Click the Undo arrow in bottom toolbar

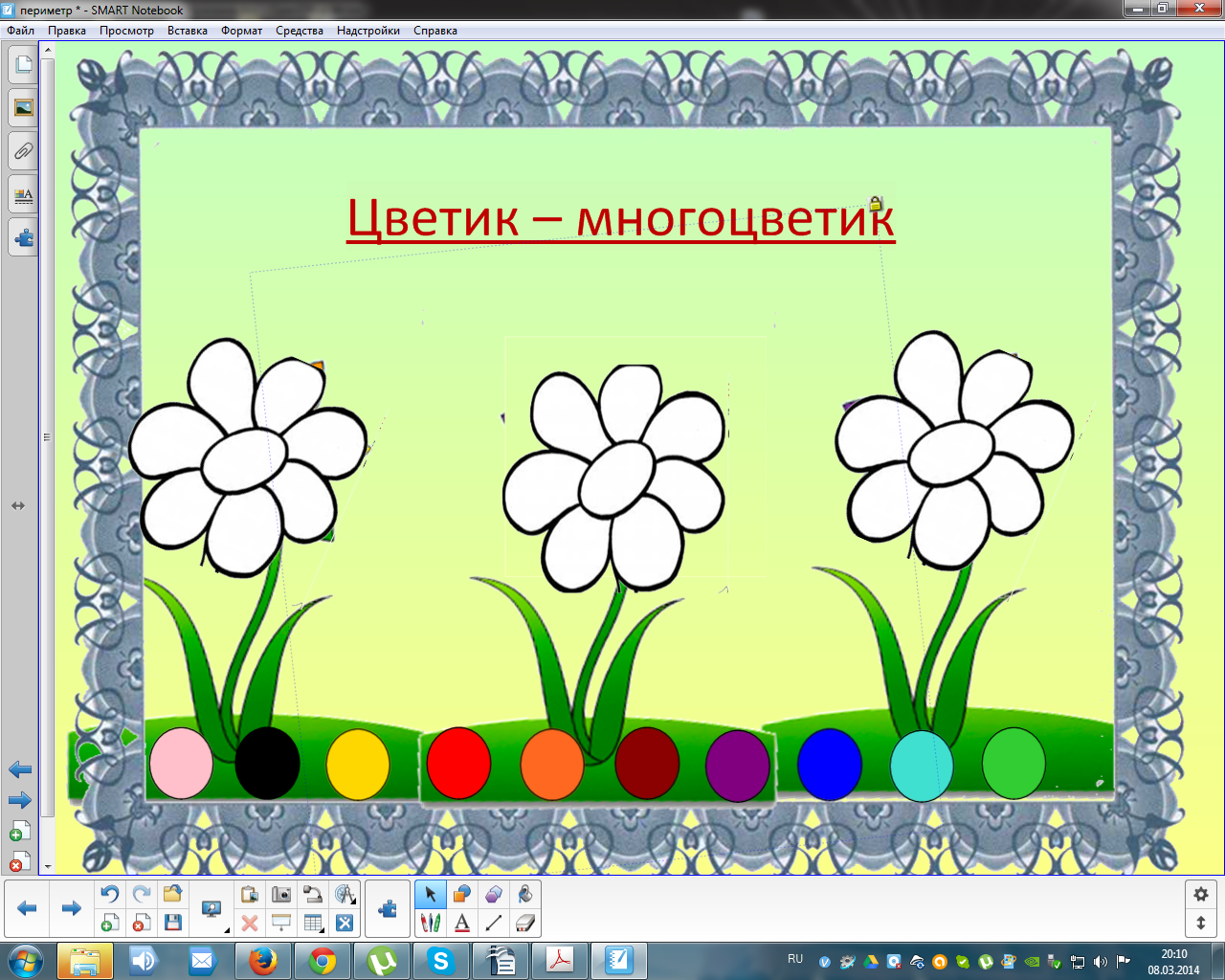click(x=110, y=894)
